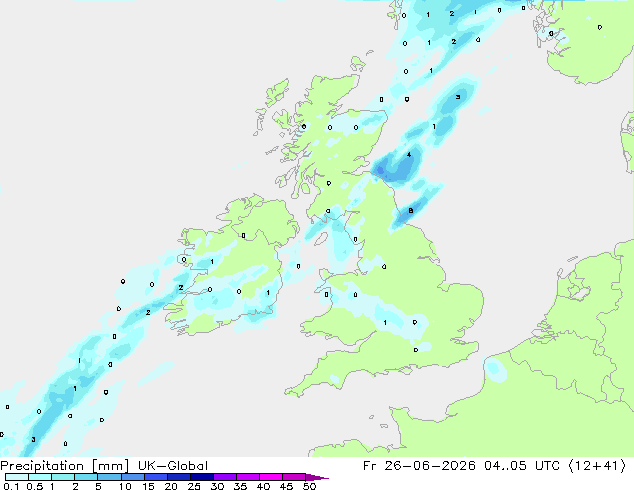Click the "Precipitation" title text
Image resolution: width=634 pixels, height=490 pixels.
click(x=42, y=466)
